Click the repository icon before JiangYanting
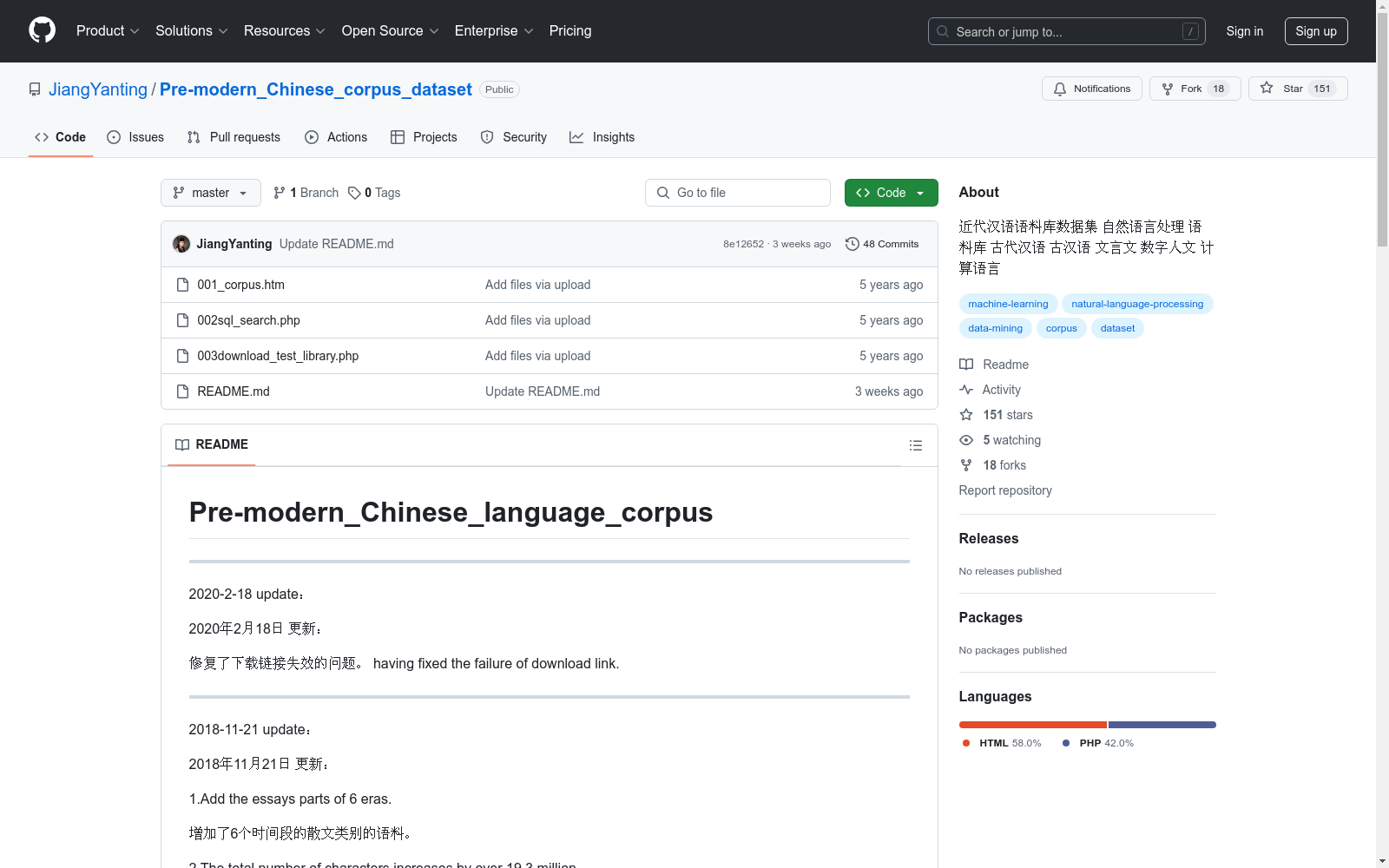The image size is (1389, 868). tap(35, 89)
